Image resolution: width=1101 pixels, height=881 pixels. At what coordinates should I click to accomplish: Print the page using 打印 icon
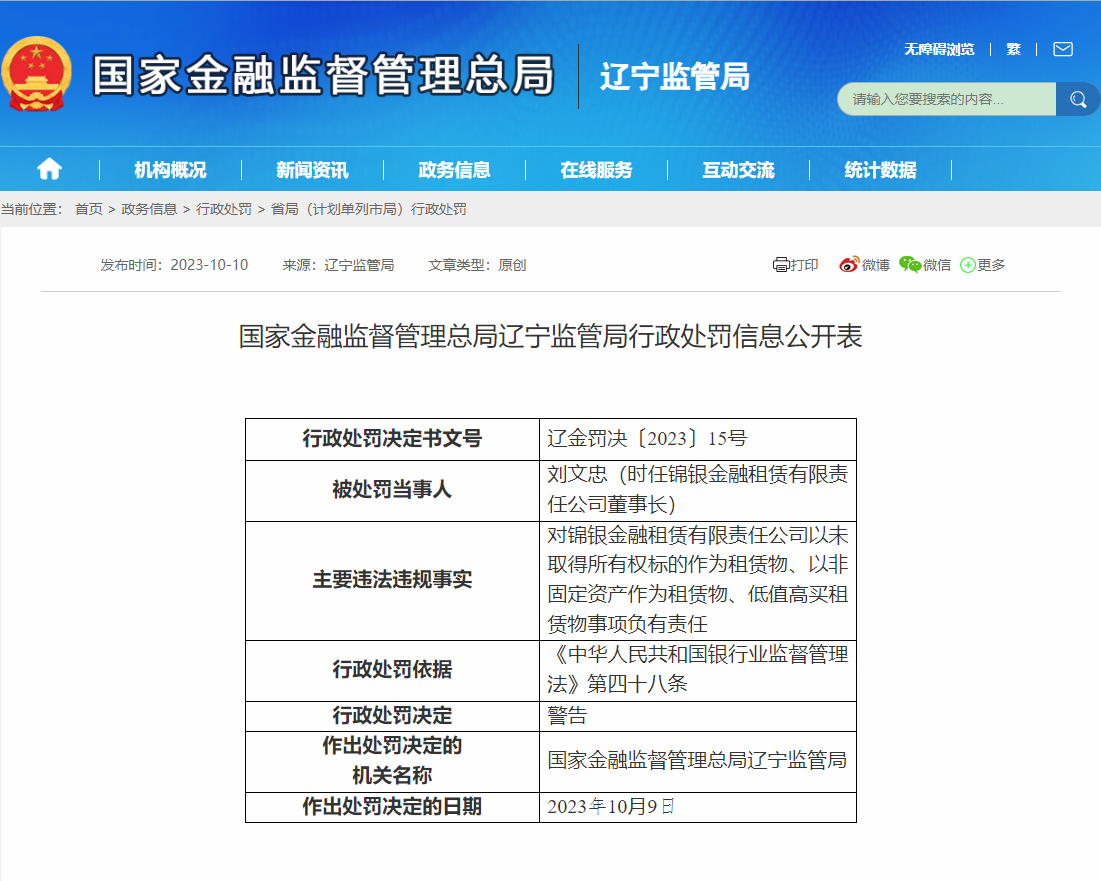point(795,265)
